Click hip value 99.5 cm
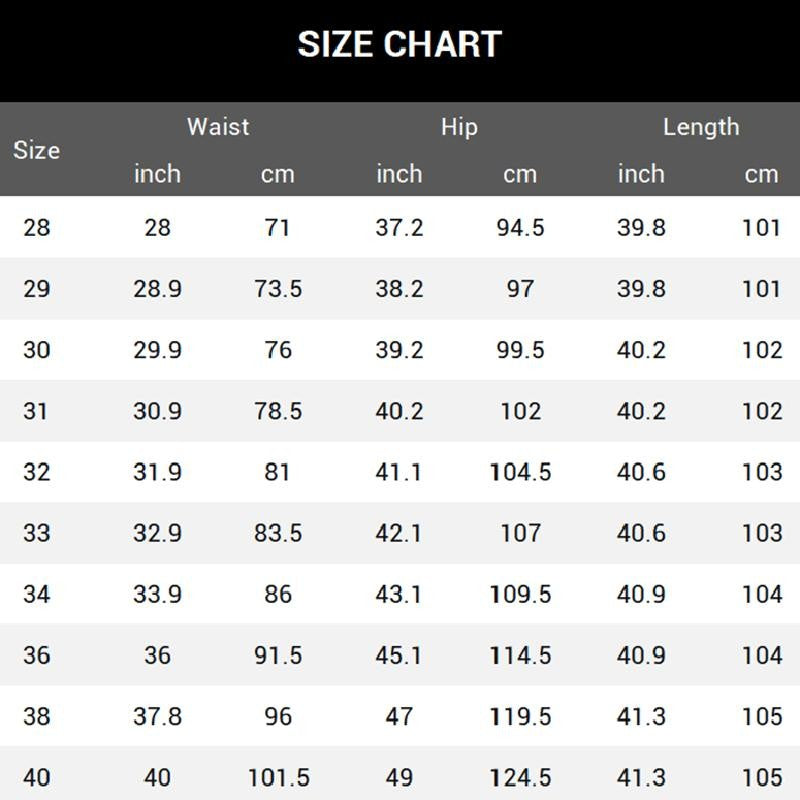800x800 pixels. click(x=520, y=350)
